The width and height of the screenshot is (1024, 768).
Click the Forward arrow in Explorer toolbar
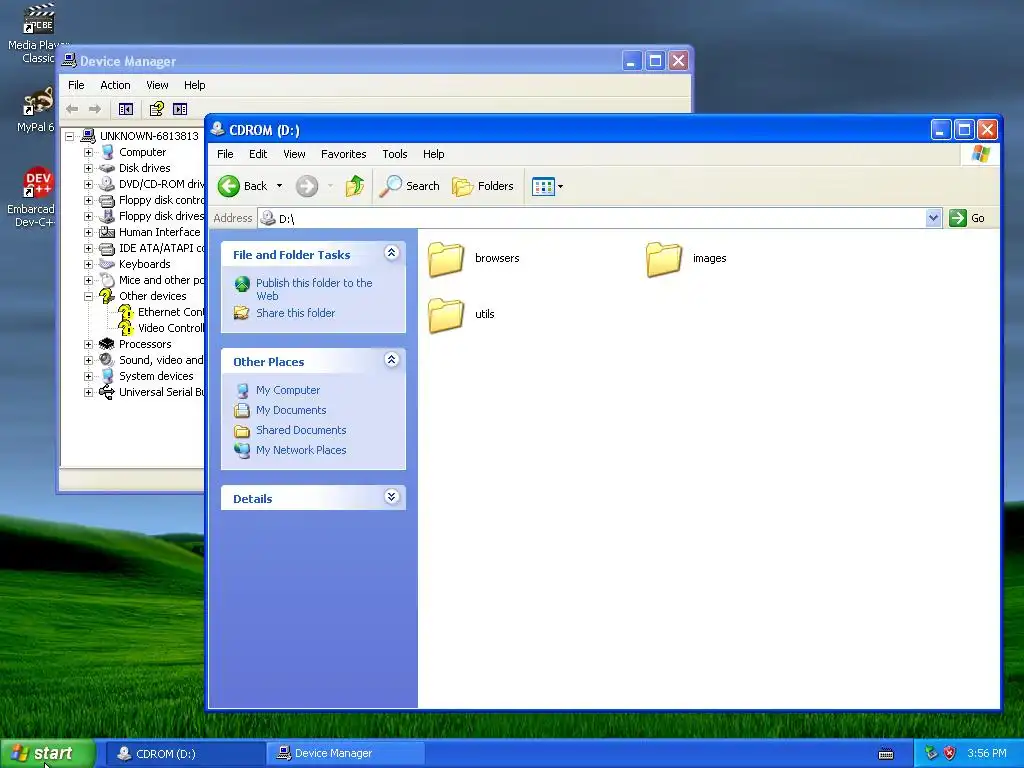pos(306,186)
